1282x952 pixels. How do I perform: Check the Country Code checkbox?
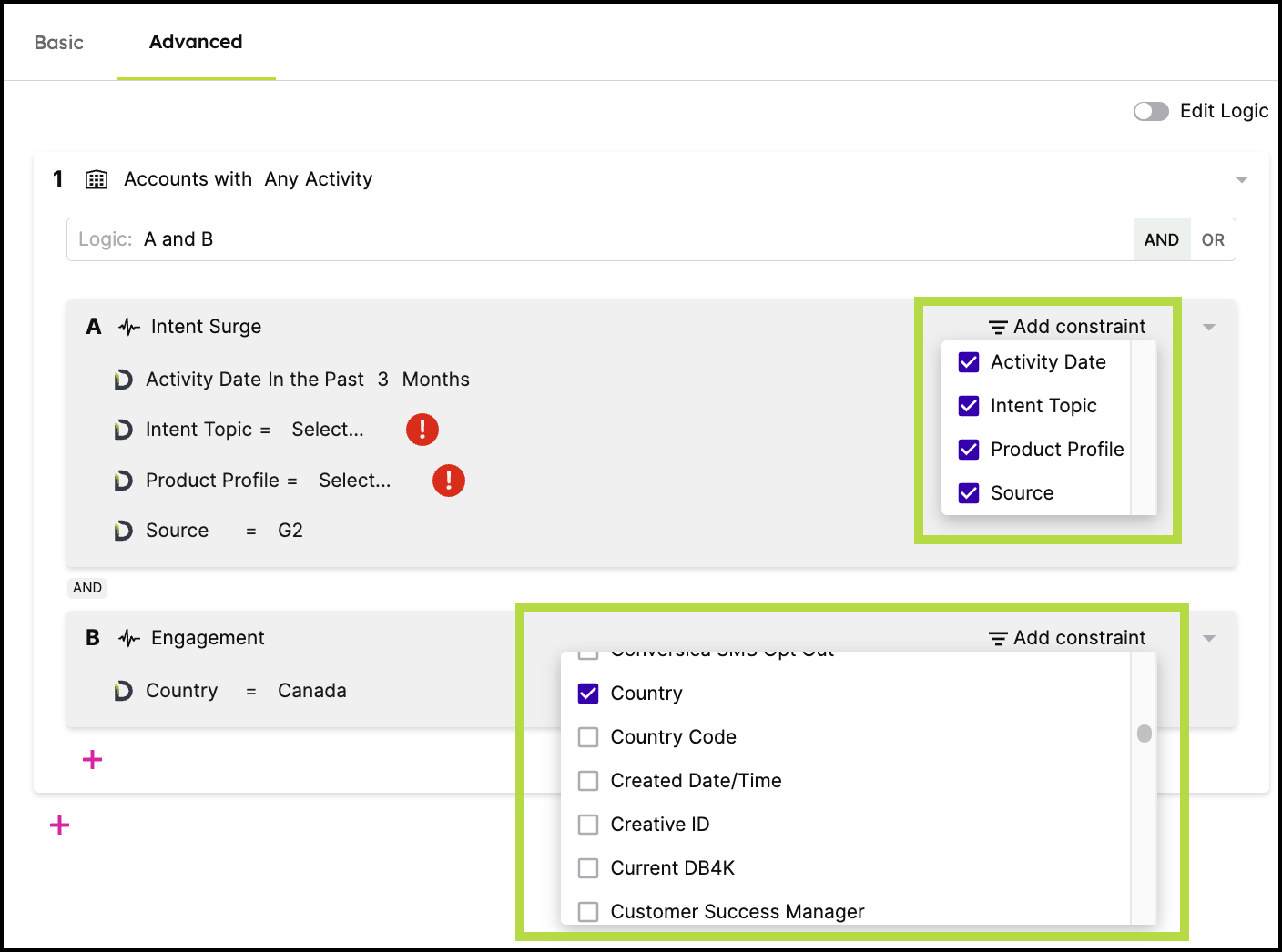pos(588,737)
